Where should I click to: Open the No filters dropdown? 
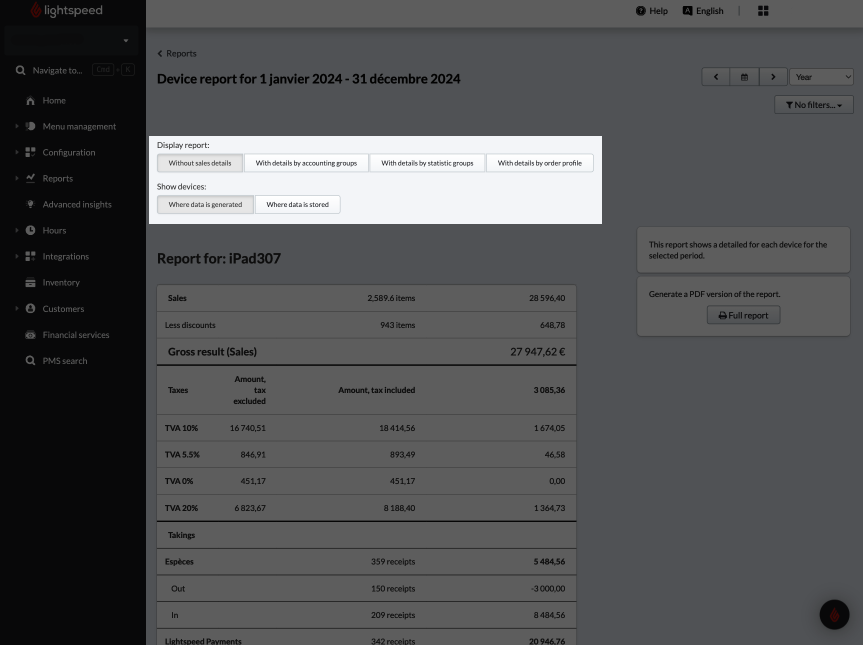point(813,105)
